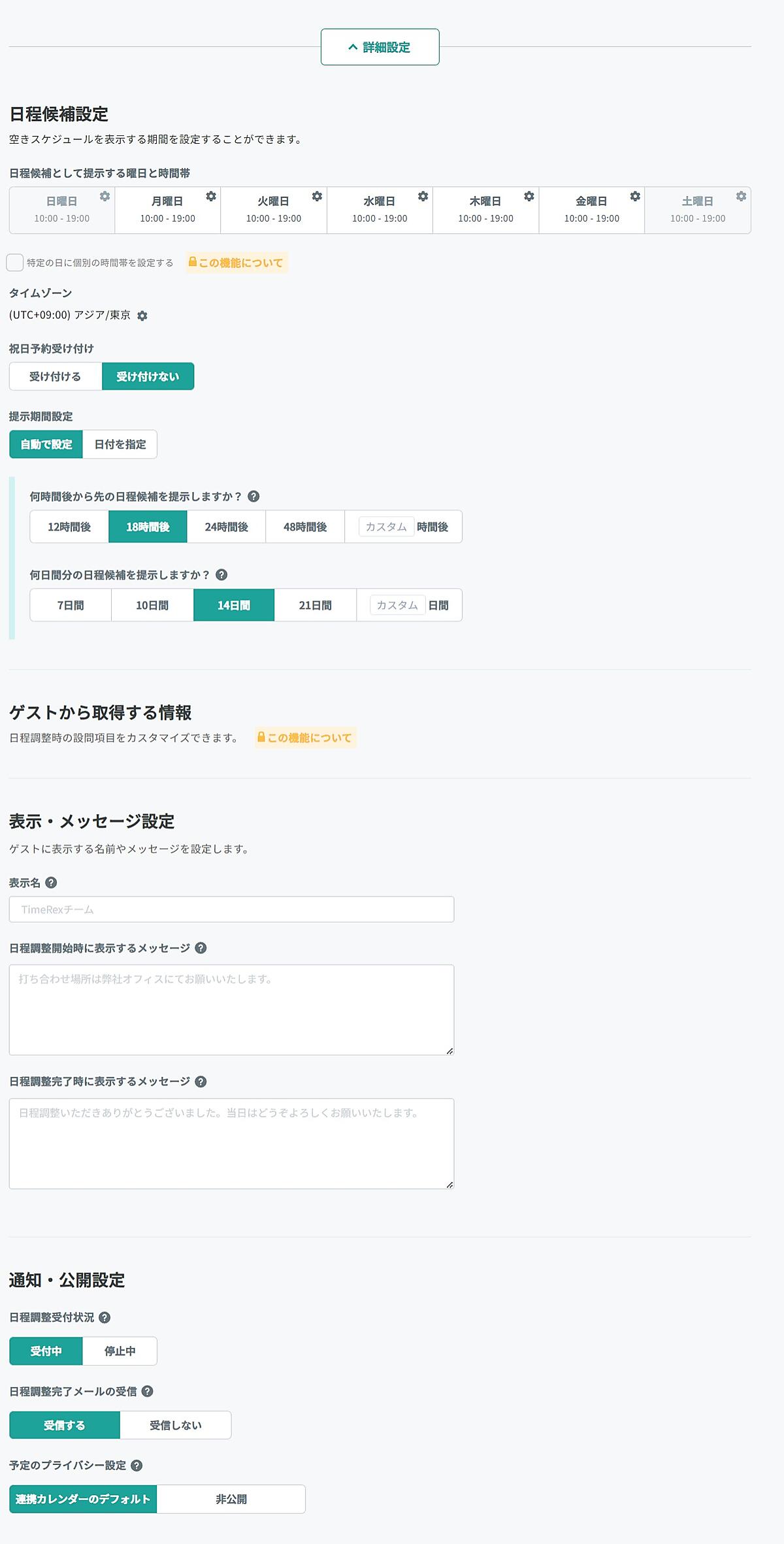Open settings gear for Wednesday (水曜日)
Screen dimensions: 784x1544
click(423, 196)
